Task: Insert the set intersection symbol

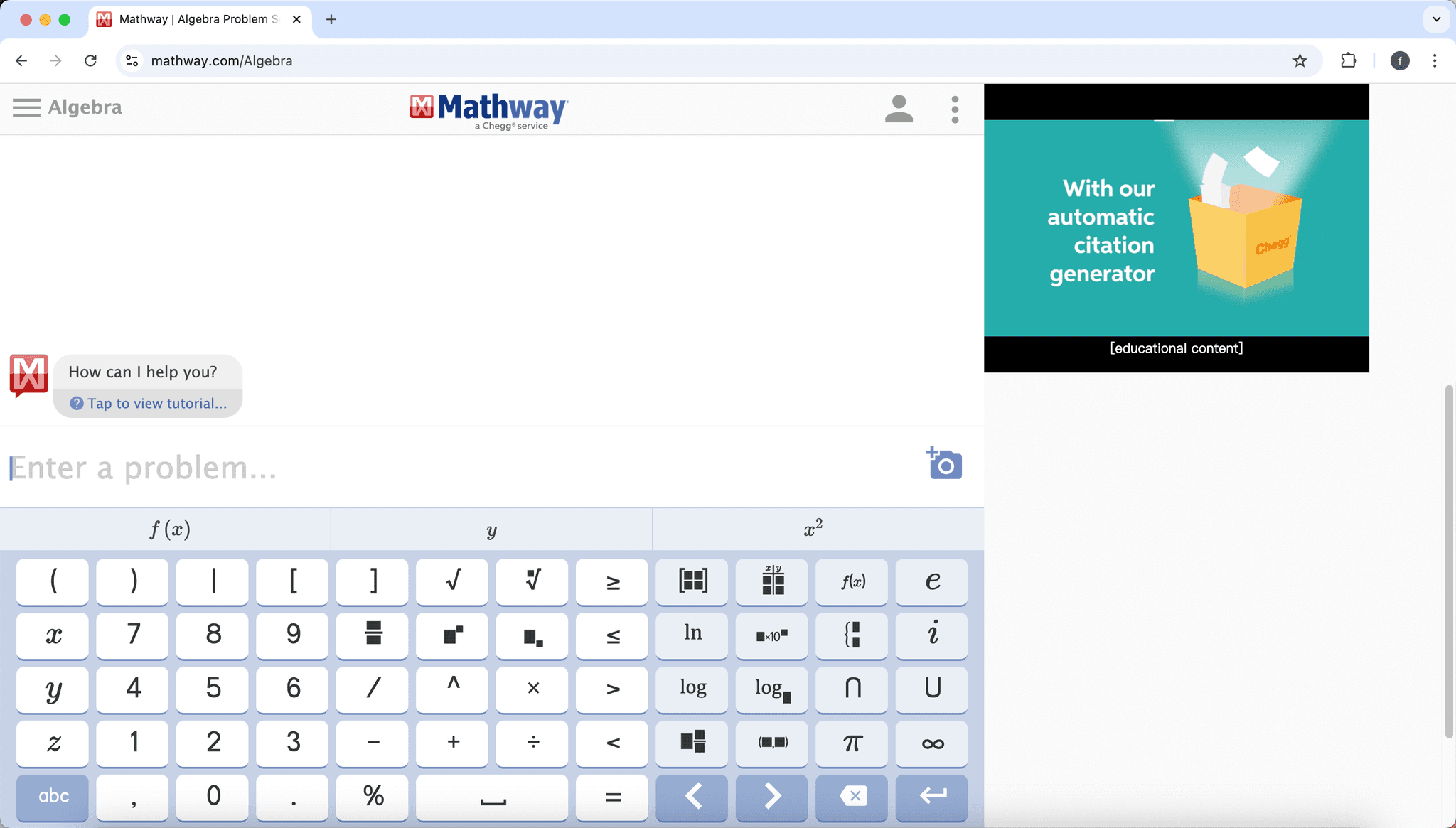Action: coord(851,689)
